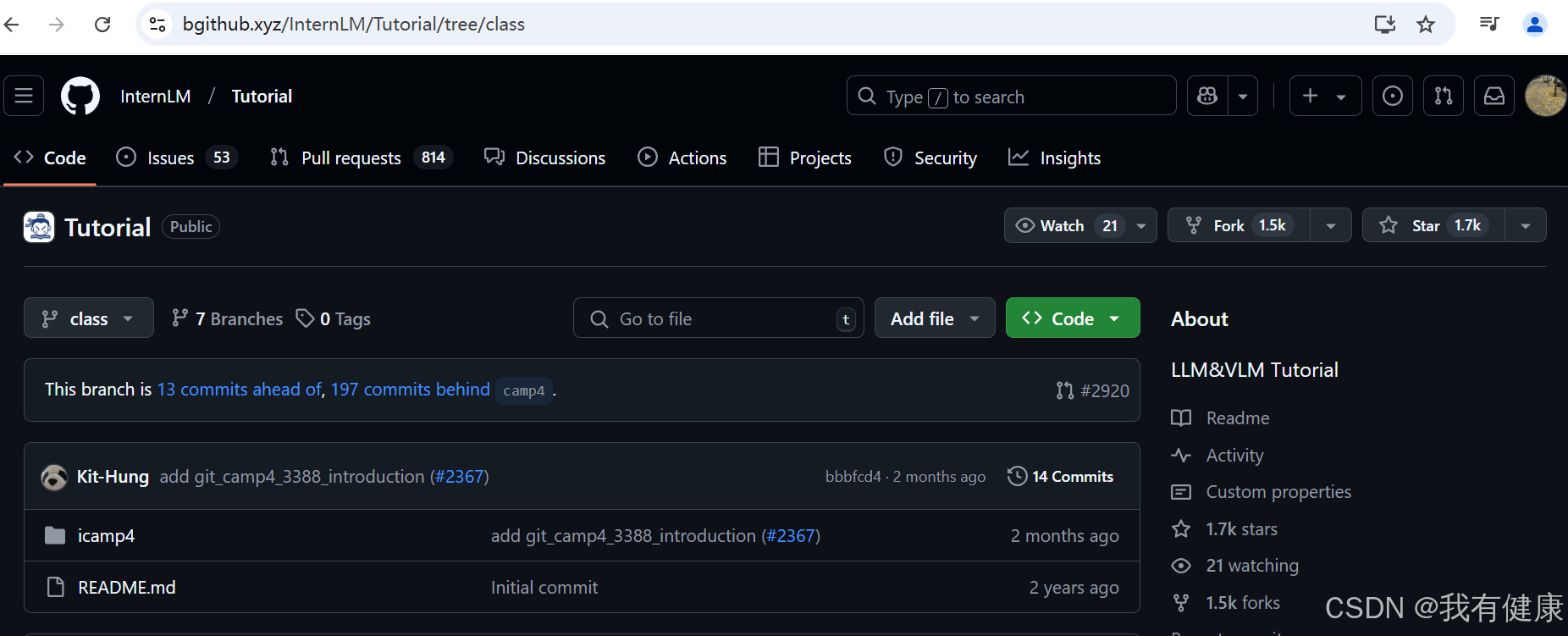Open the Initial commit message link
Viewport: 1568px width, 636px height.
[544, 588]
